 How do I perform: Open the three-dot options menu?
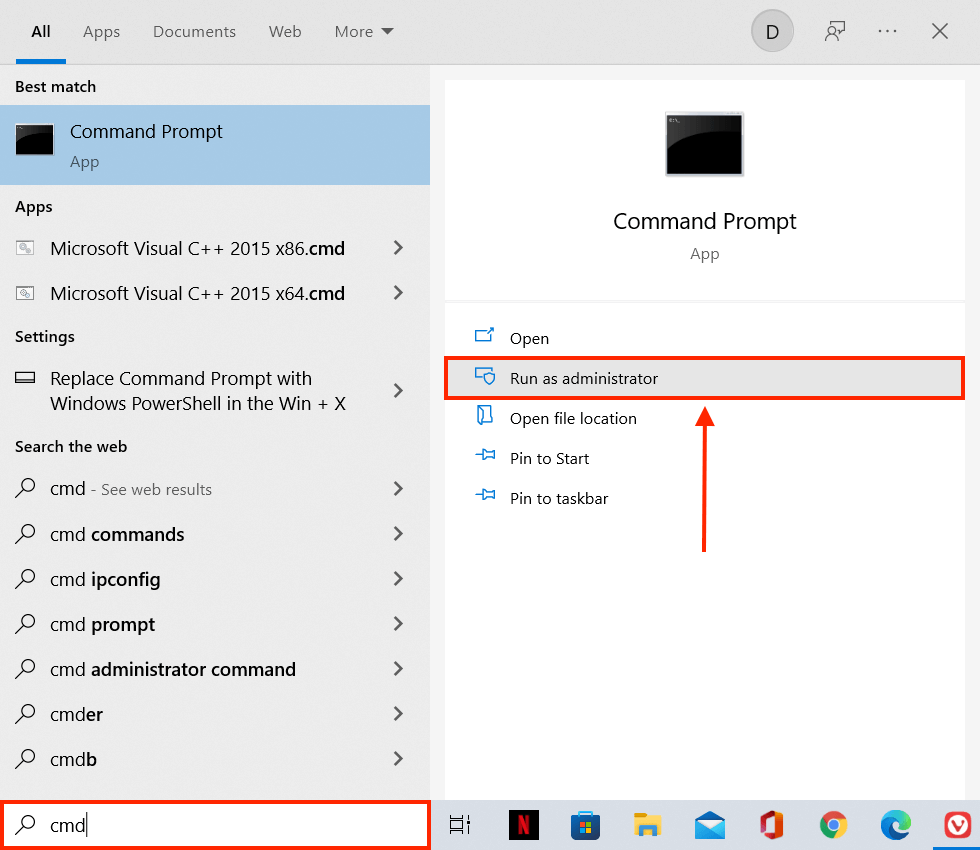(888, 31)
